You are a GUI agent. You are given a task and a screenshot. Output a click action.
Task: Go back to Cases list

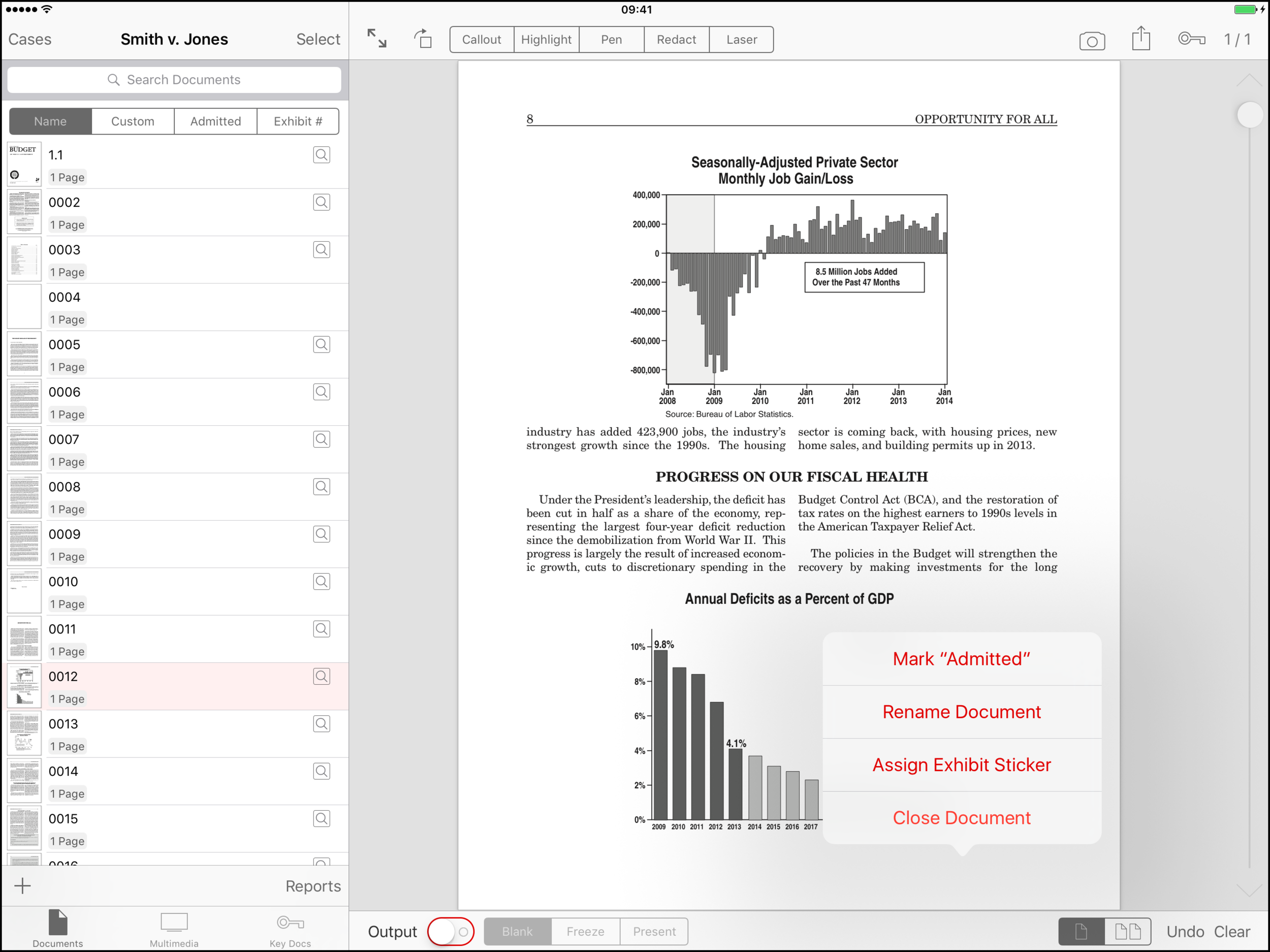click(30, 39)
